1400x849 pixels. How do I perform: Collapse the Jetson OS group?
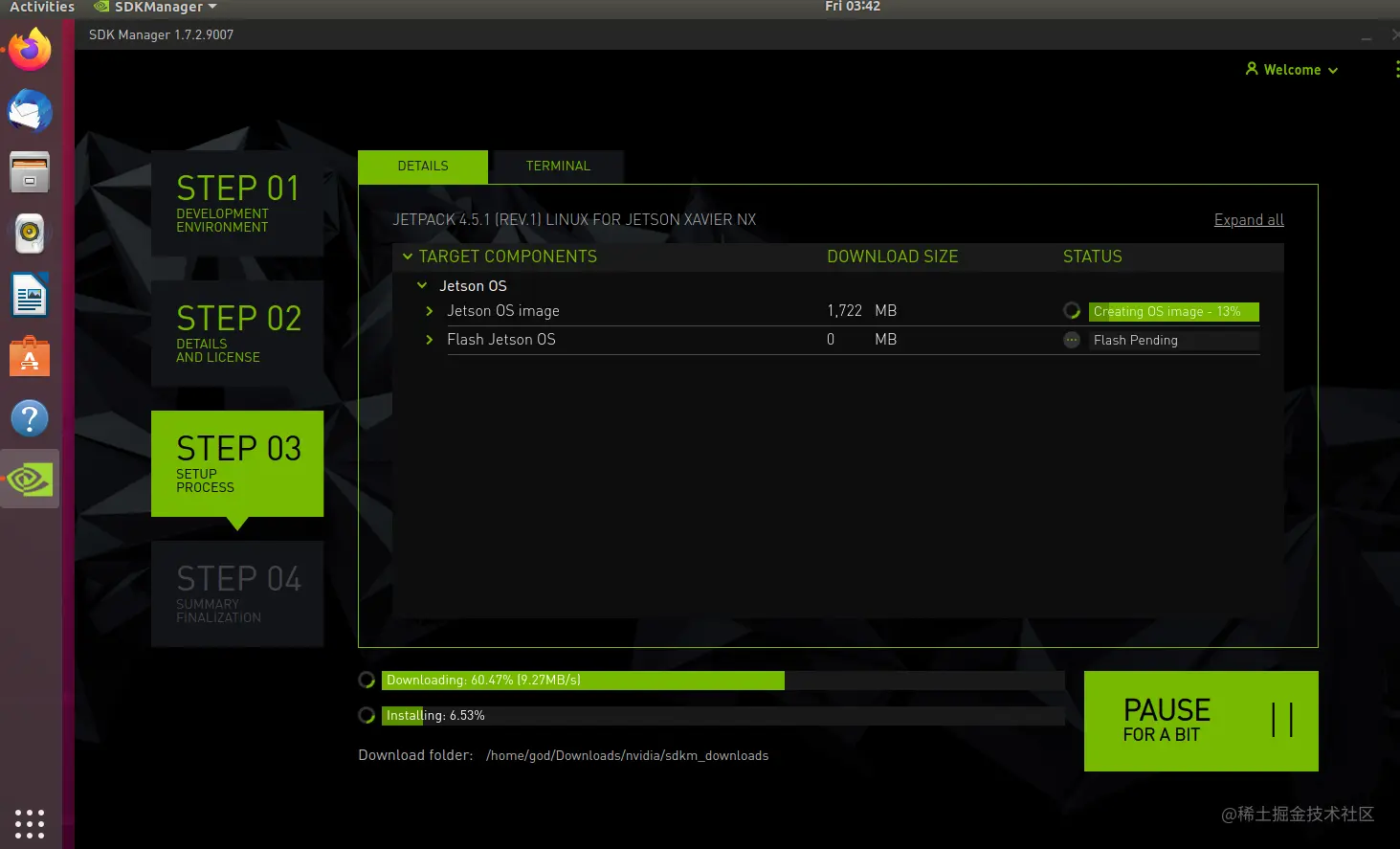422,285
